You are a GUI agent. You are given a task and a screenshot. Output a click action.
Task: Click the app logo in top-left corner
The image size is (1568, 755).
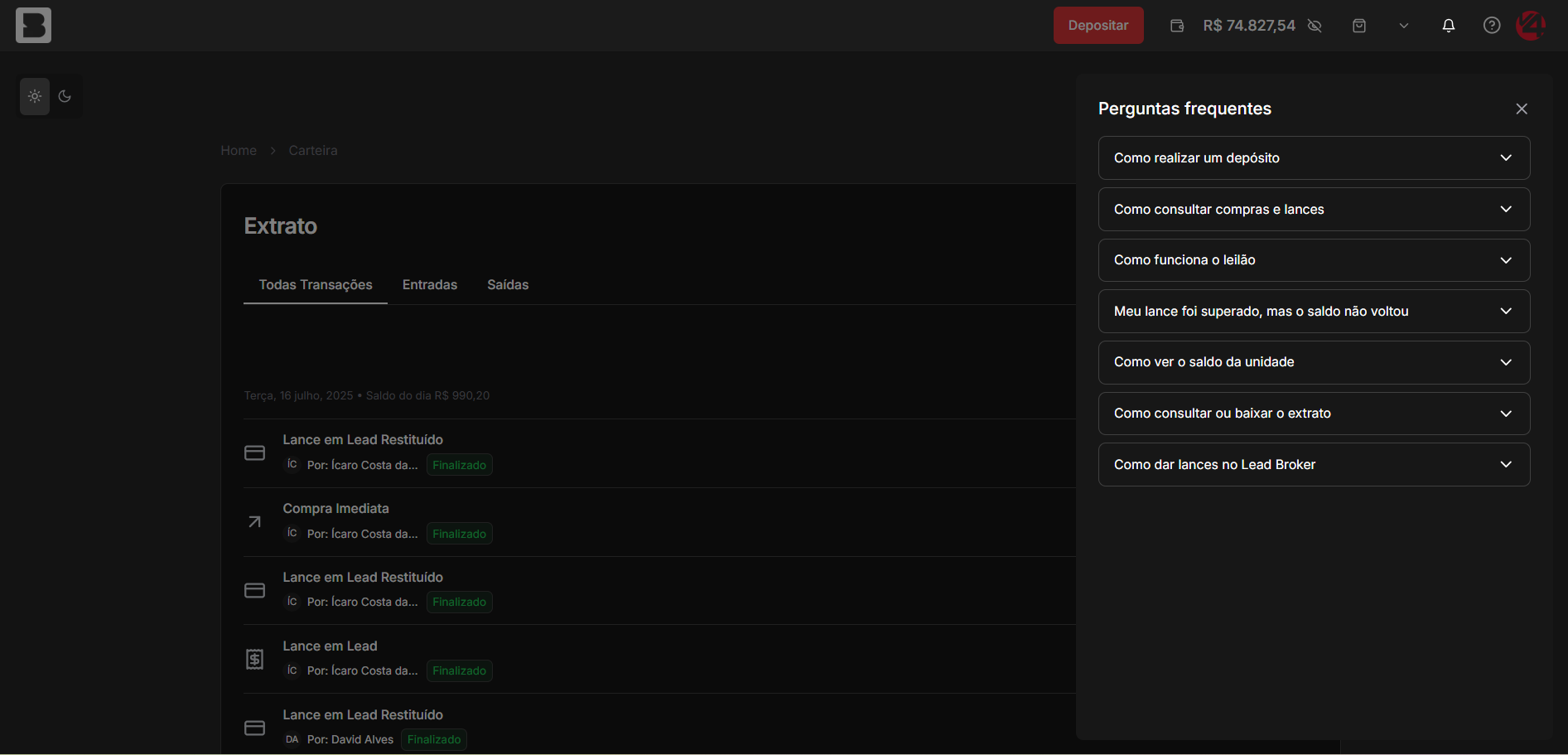pyautogui.click(x=33, y=26)
